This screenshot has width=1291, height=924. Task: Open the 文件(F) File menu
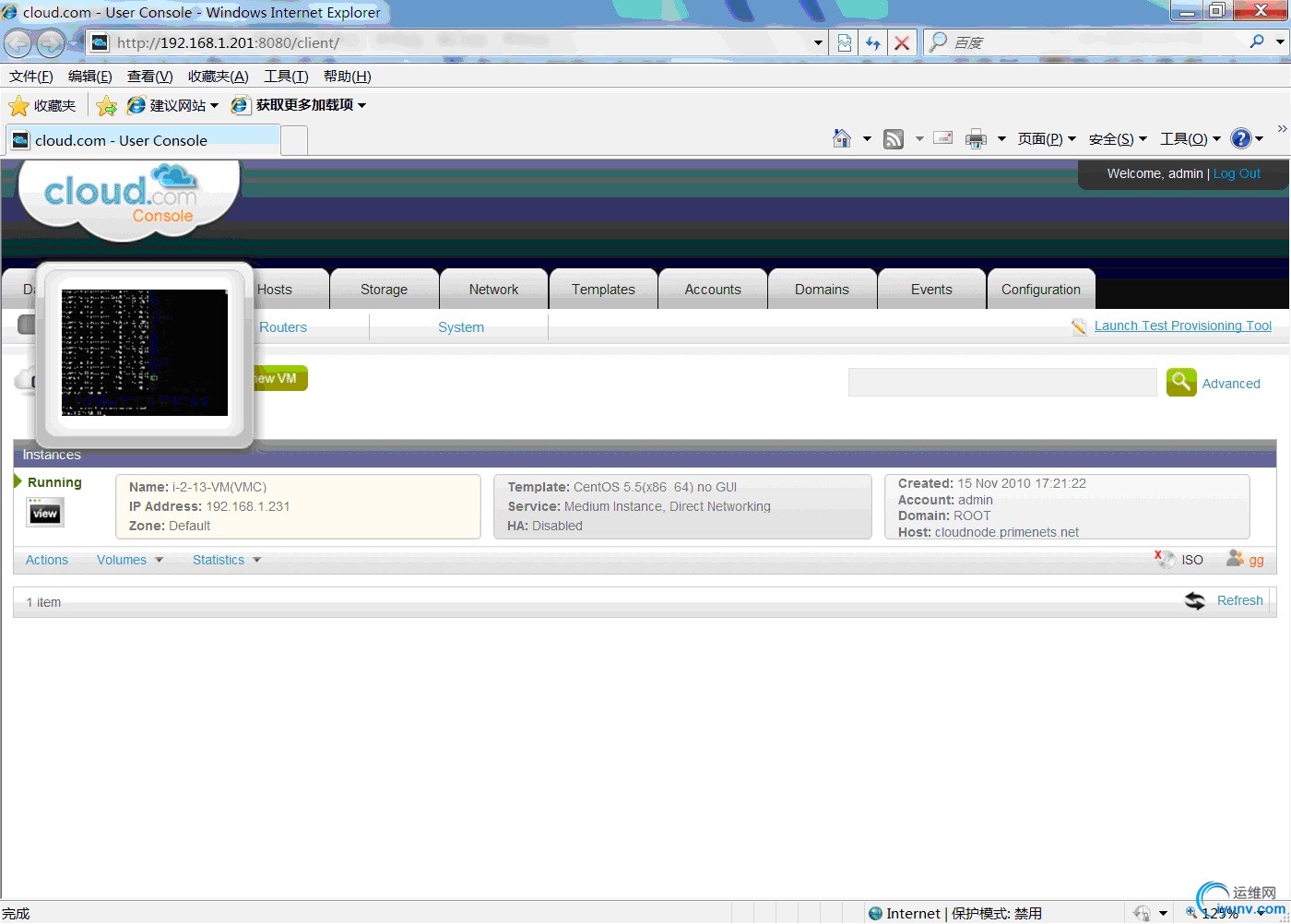31,77
